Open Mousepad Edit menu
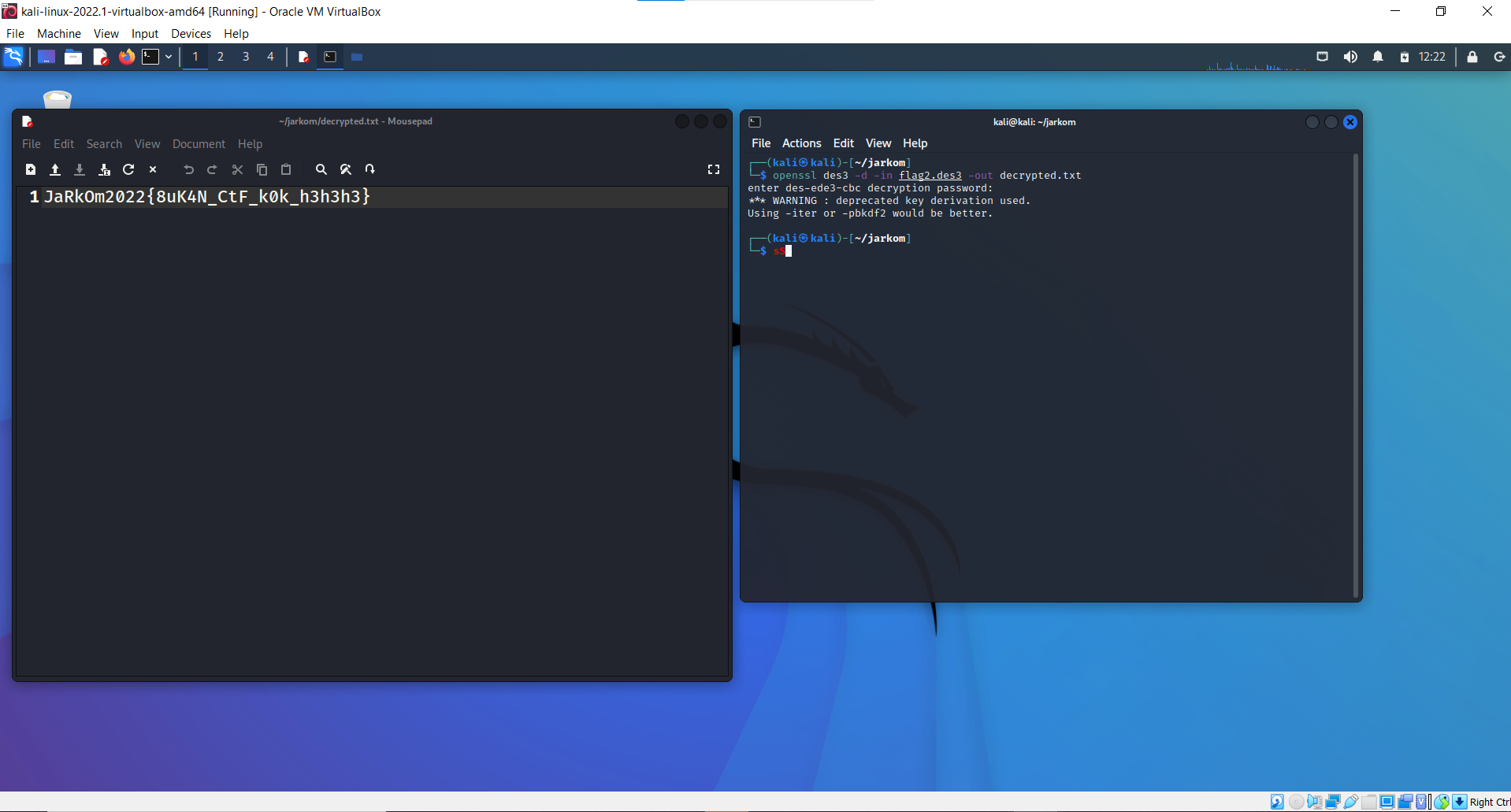The image size is (1511, 812). click(x=64, y=144)
